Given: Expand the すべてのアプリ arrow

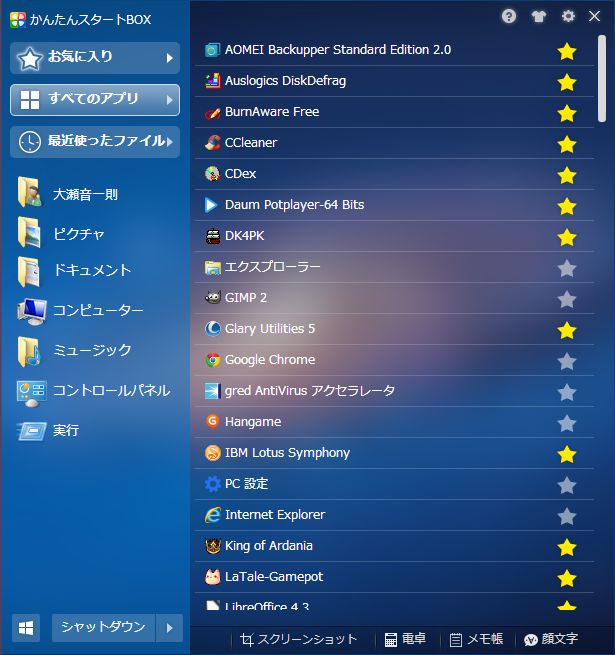Looking at the screenshot, I should coord(169,100).
